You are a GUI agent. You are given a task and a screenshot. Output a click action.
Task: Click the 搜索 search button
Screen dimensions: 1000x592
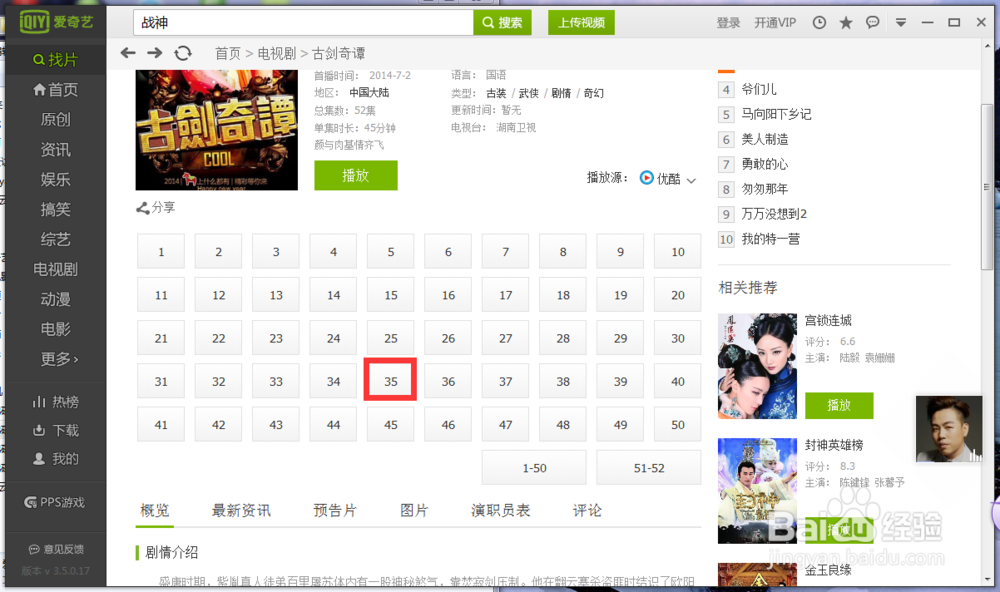[502, 22]
